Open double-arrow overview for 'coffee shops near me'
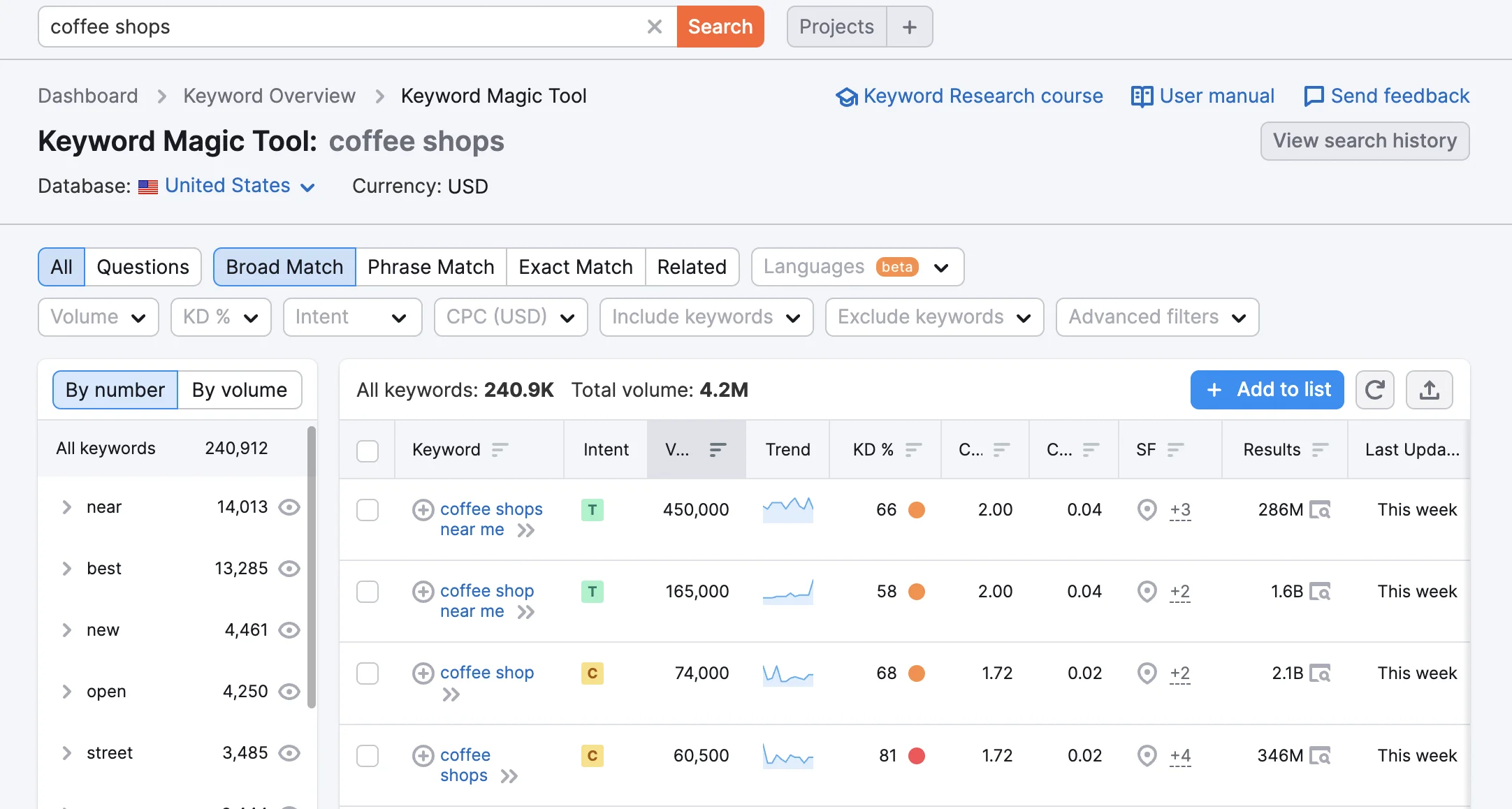1512x809 pixels. 525,531
